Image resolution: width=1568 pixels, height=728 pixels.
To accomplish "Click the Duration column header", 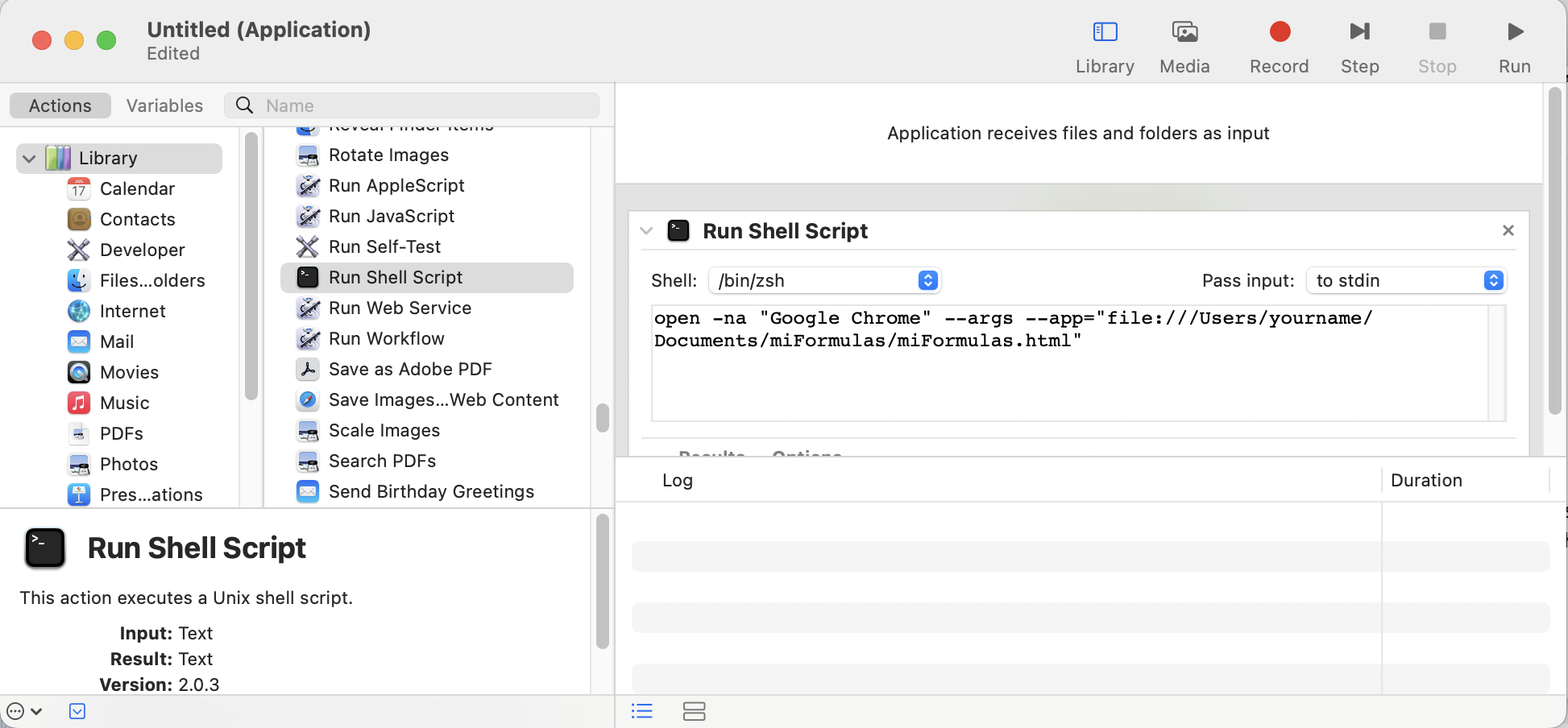I will coord(1426,480).
